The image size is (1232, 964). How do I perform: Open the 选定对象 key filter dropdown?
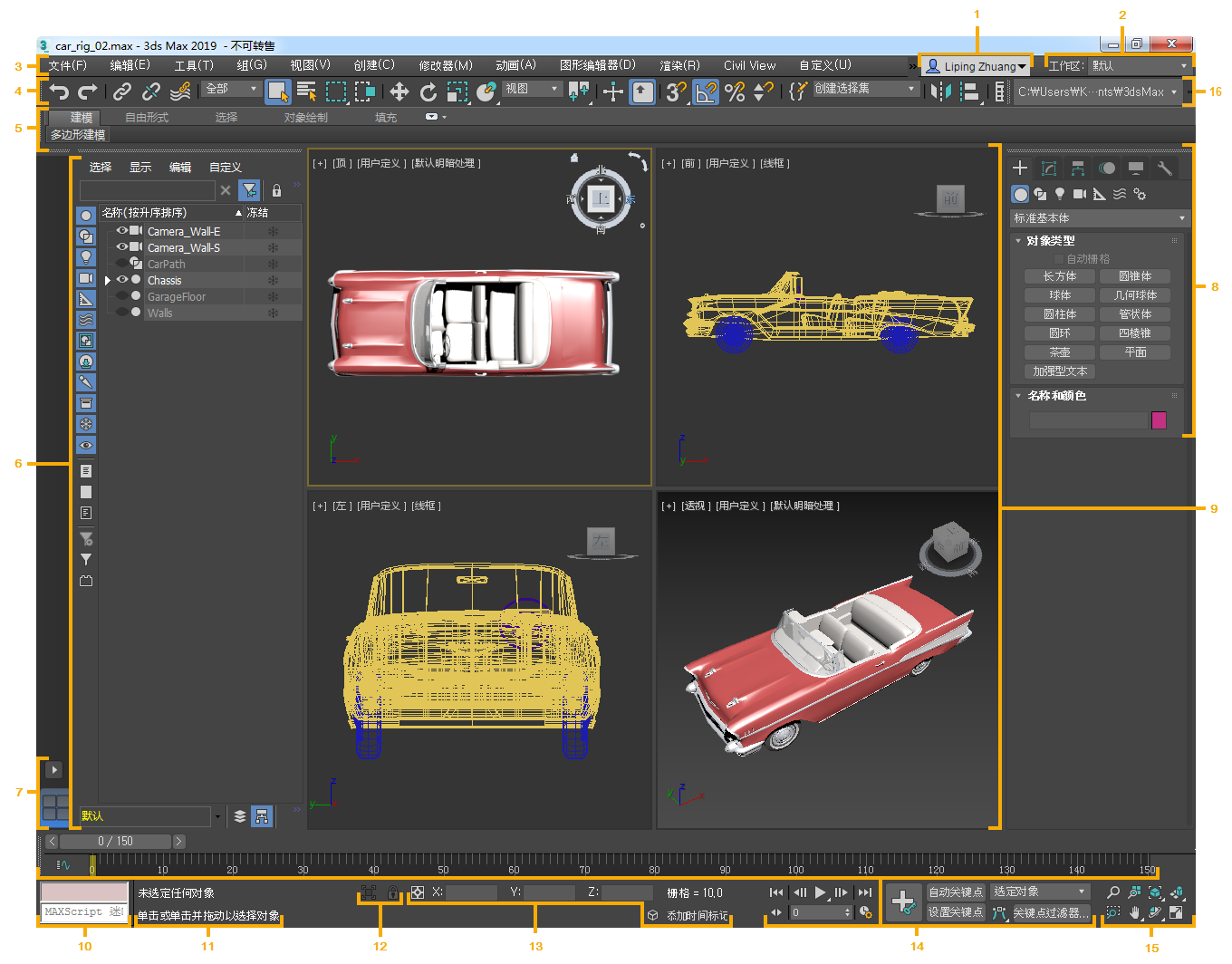(x=1040, y=892)
